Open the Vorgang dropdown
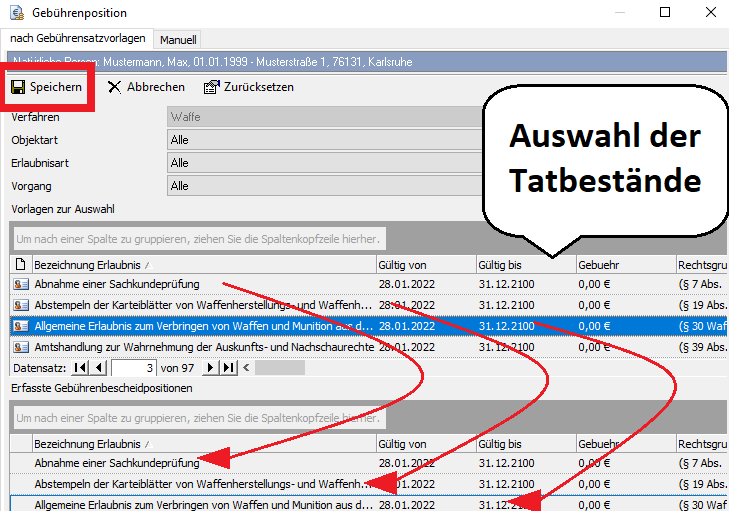 tap(320, 186)
